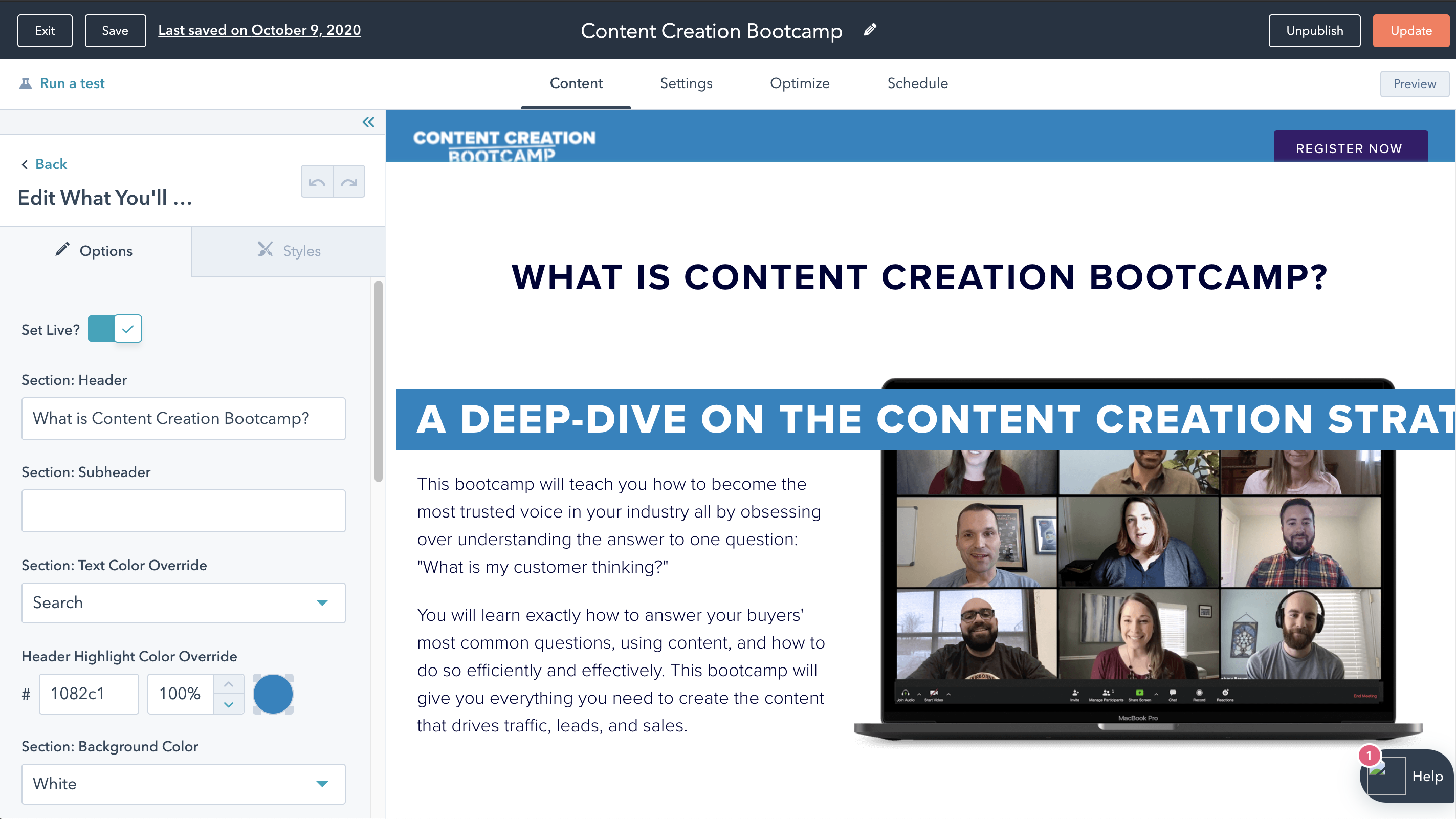The height and width of the screenshot is (819, 1456).
Task: Open the blue highlight color swatch picker
Action: click(x=273, y=694)
